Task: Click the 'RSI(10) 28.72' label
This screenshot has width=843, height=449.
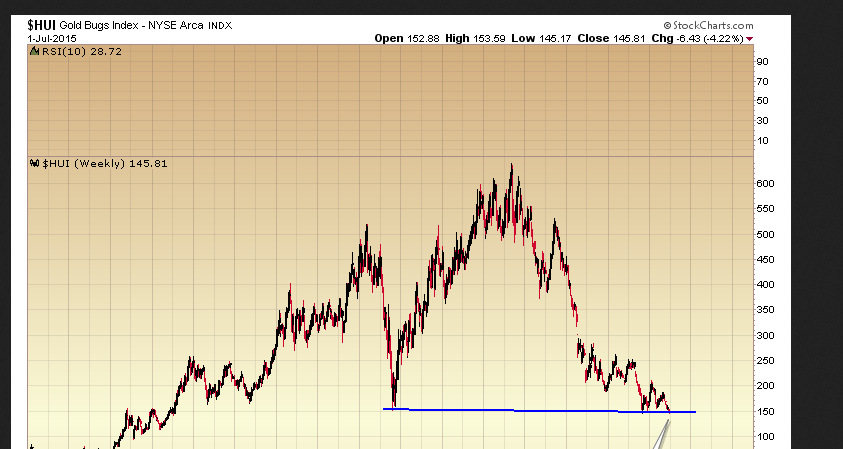Action: click(x=82, y=52)
